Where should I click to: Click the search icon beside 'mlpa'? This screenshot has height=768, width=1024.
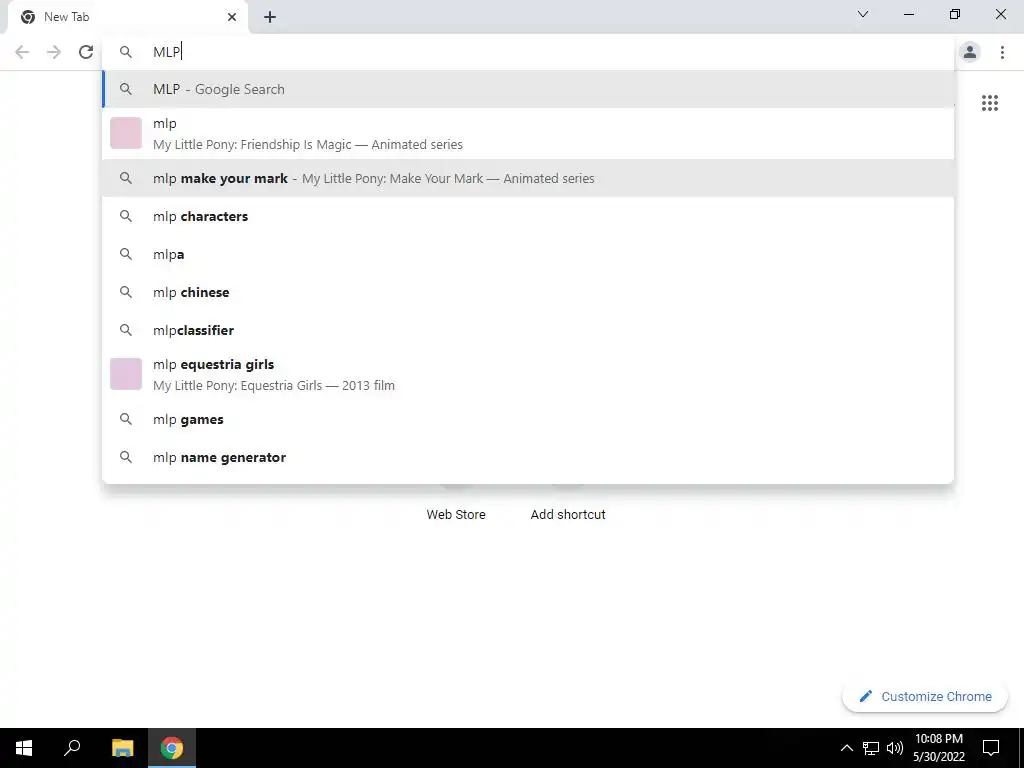tap(126, 254)
